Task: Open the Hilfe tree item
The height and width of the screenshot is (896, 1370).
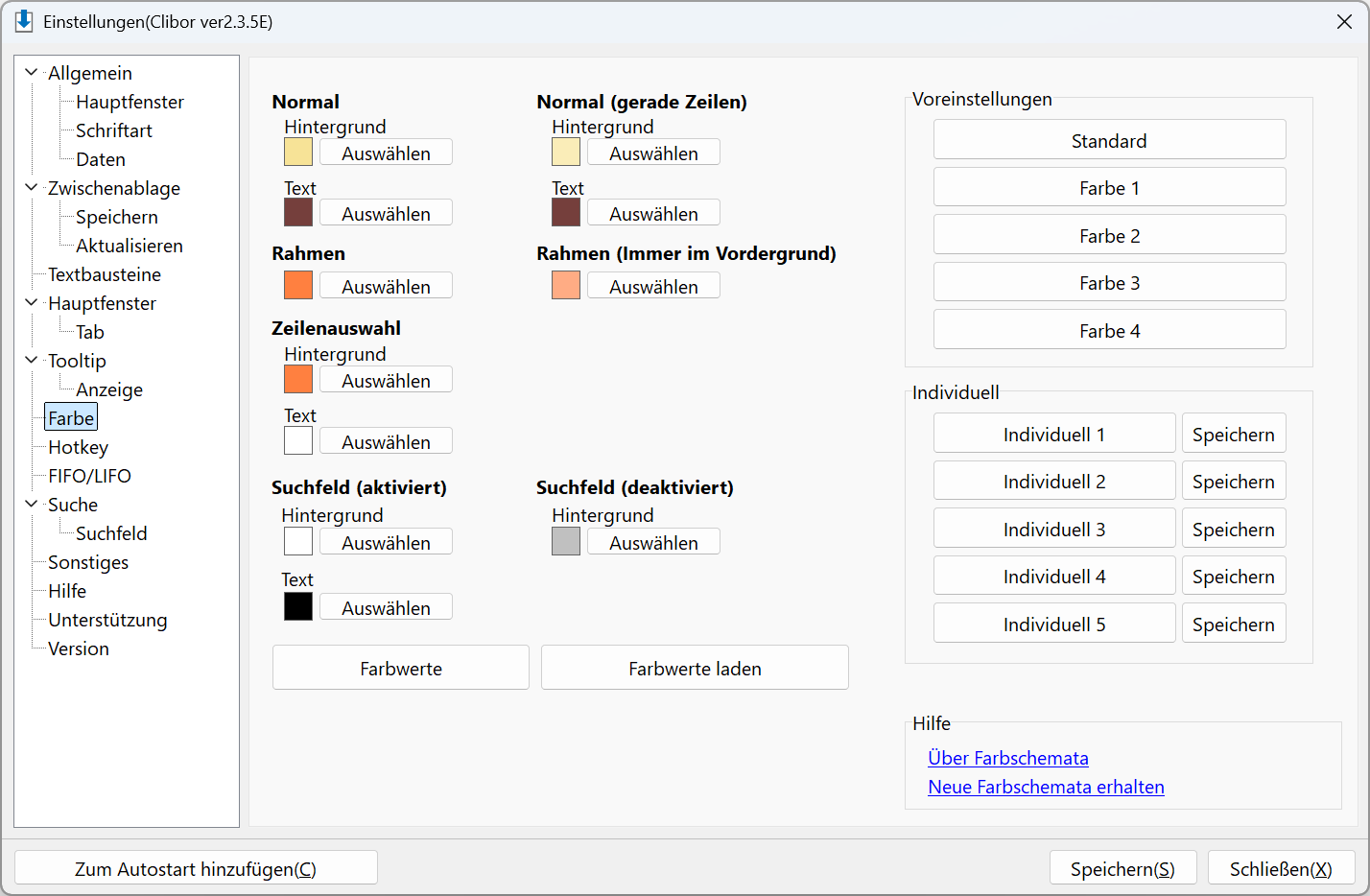Action: tap(67, 591)
